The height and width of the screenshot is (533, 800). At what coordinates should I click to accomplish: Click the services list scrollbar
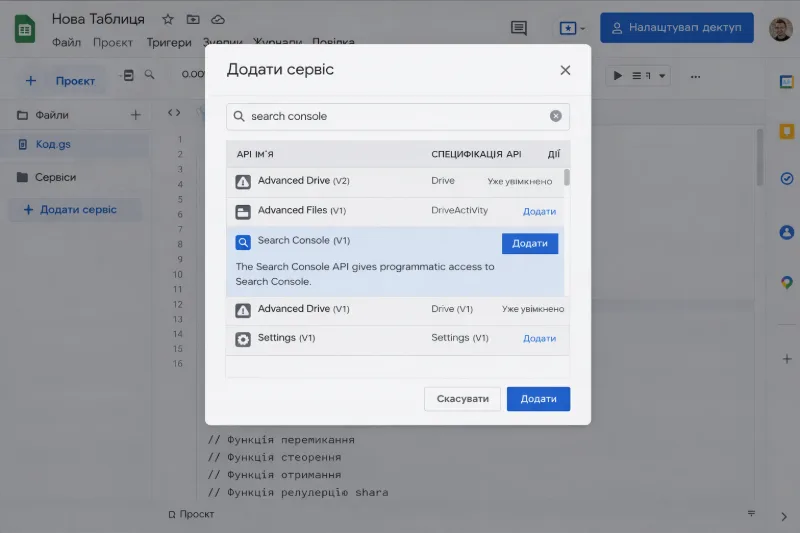coord(567,177)
